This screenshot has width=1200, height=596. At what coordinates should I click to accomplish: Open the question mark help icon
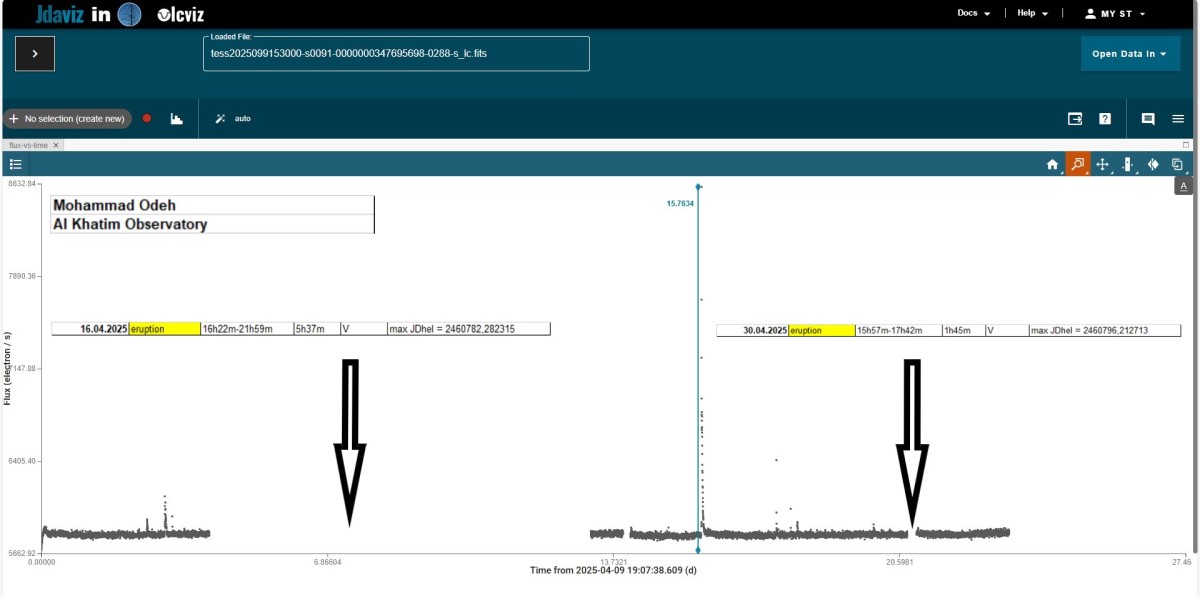click(1105, 118)
